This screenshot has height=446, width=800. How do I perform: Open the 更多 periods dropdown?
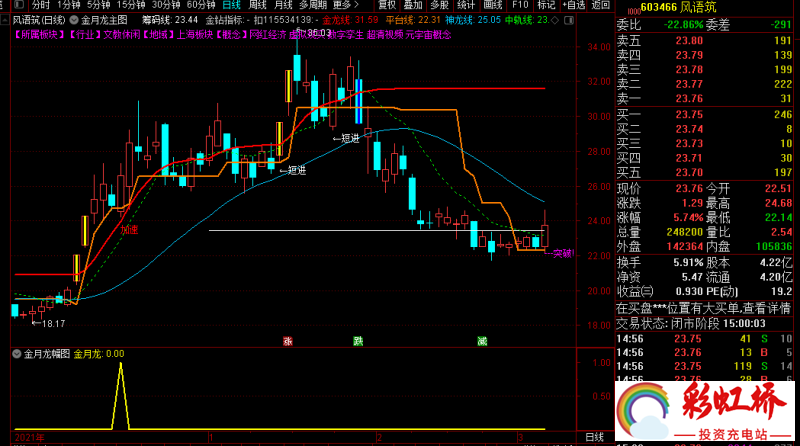tap(346, 5)
